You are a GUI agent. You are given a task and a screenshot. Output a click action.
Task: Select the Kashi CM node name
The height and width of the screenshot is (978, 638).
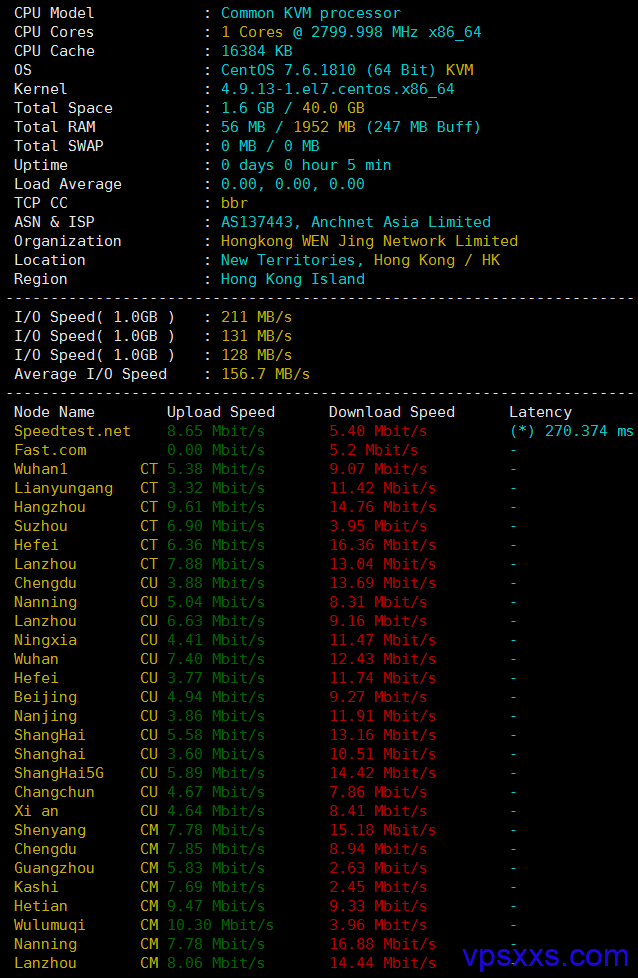click(36, 887)
